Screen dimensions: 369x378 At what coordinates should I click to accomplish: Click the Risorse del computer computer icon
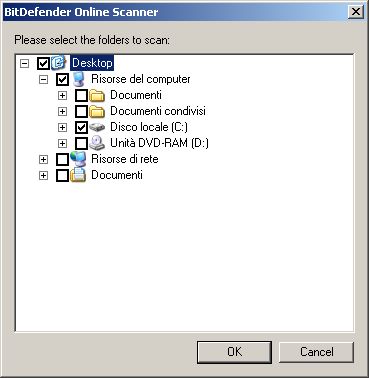(78, 79)
